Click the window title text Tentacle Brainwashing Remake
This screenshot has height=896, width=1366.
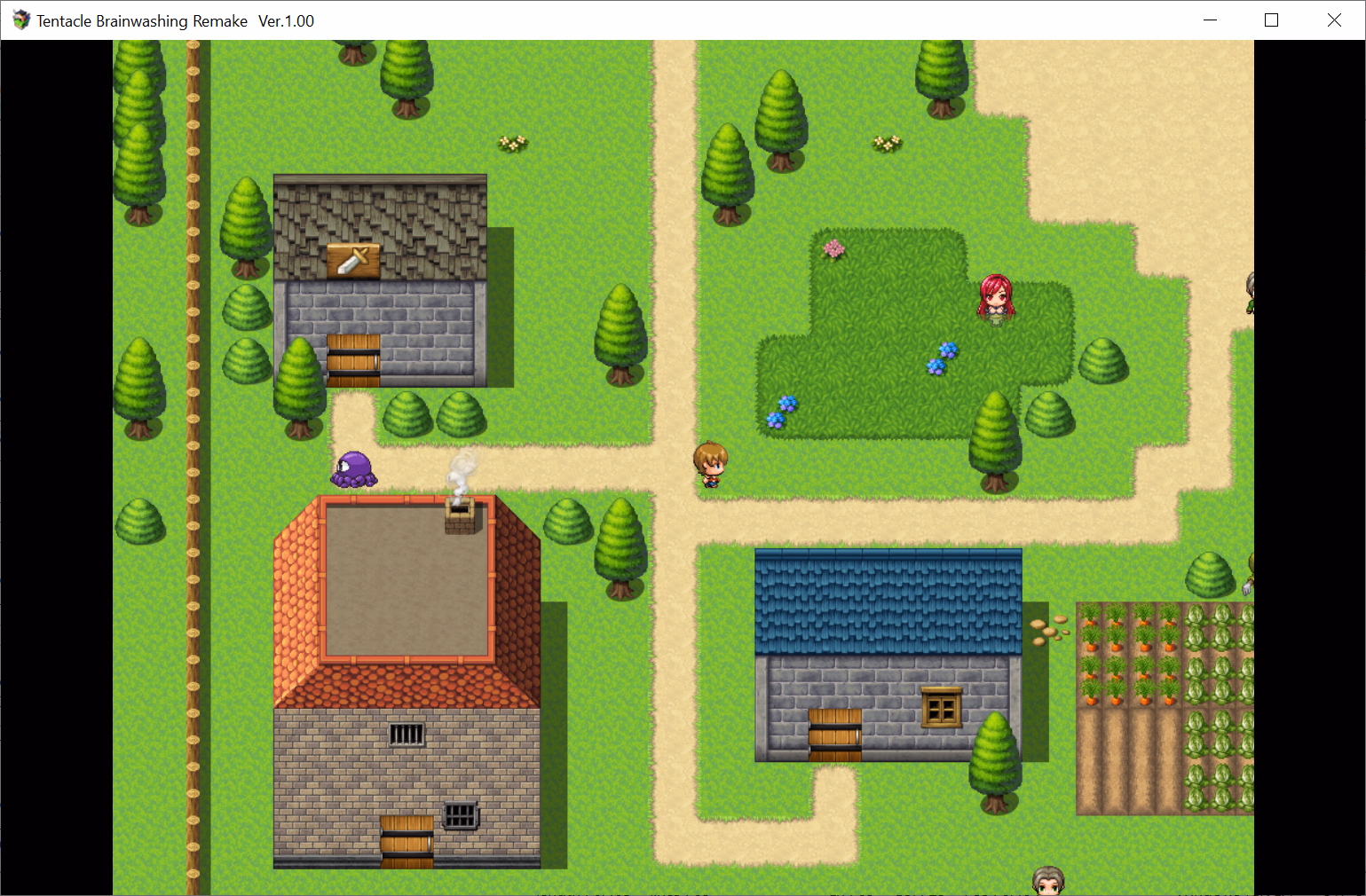pos(142,20)
